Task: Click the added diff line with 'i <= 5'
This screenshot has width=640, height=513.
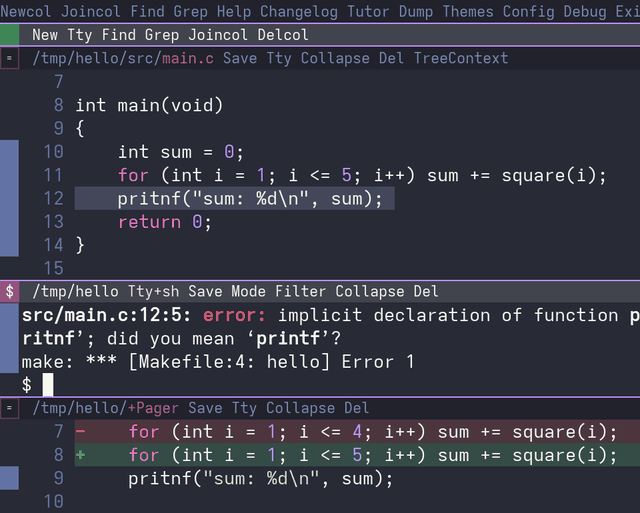Action: [x=357, y=455]
